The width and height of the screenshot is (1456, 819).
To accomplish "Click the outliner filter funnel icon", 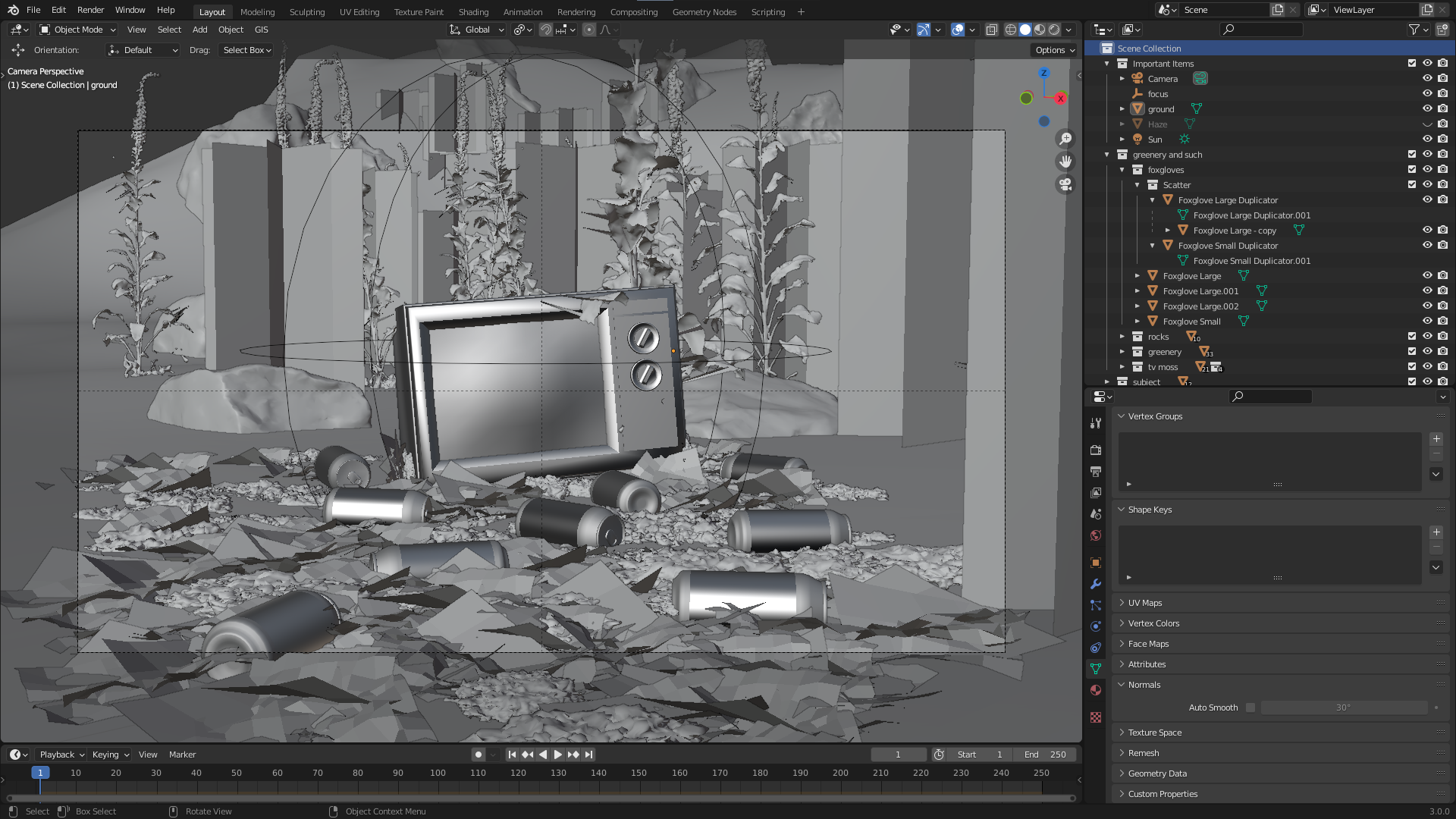I will [x=1414, y=30].
